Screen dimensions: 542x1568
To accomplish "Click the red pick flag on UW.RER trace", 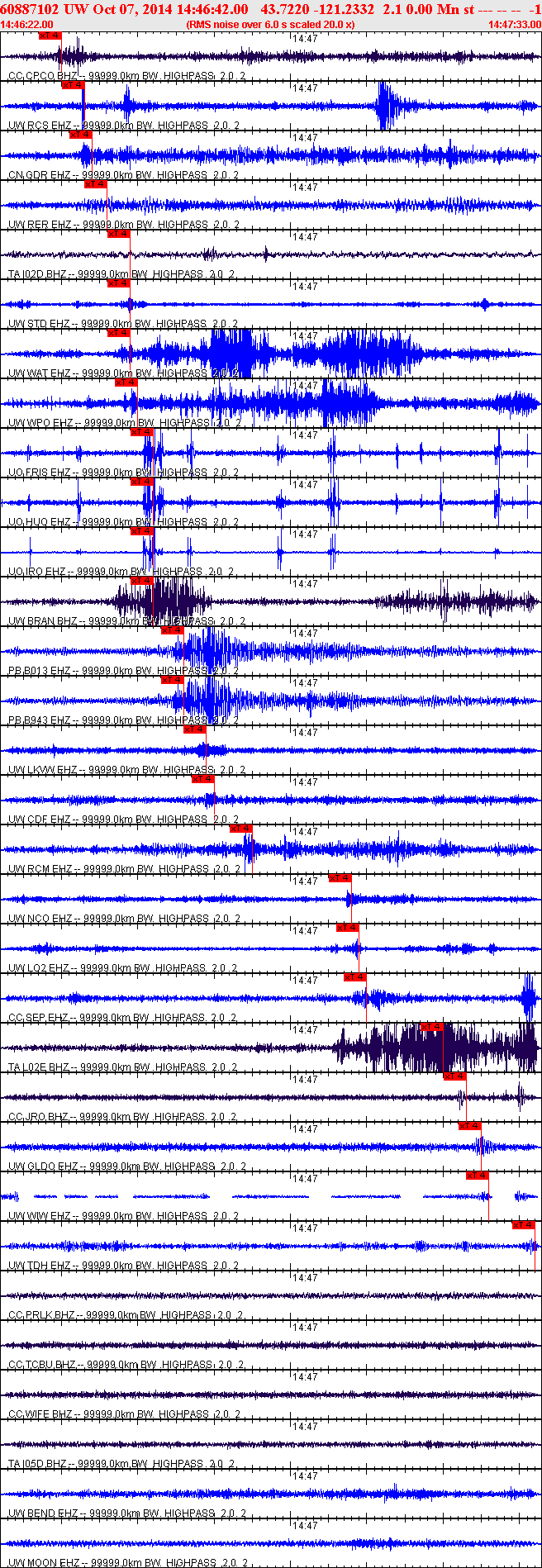I will pos(96,184).
